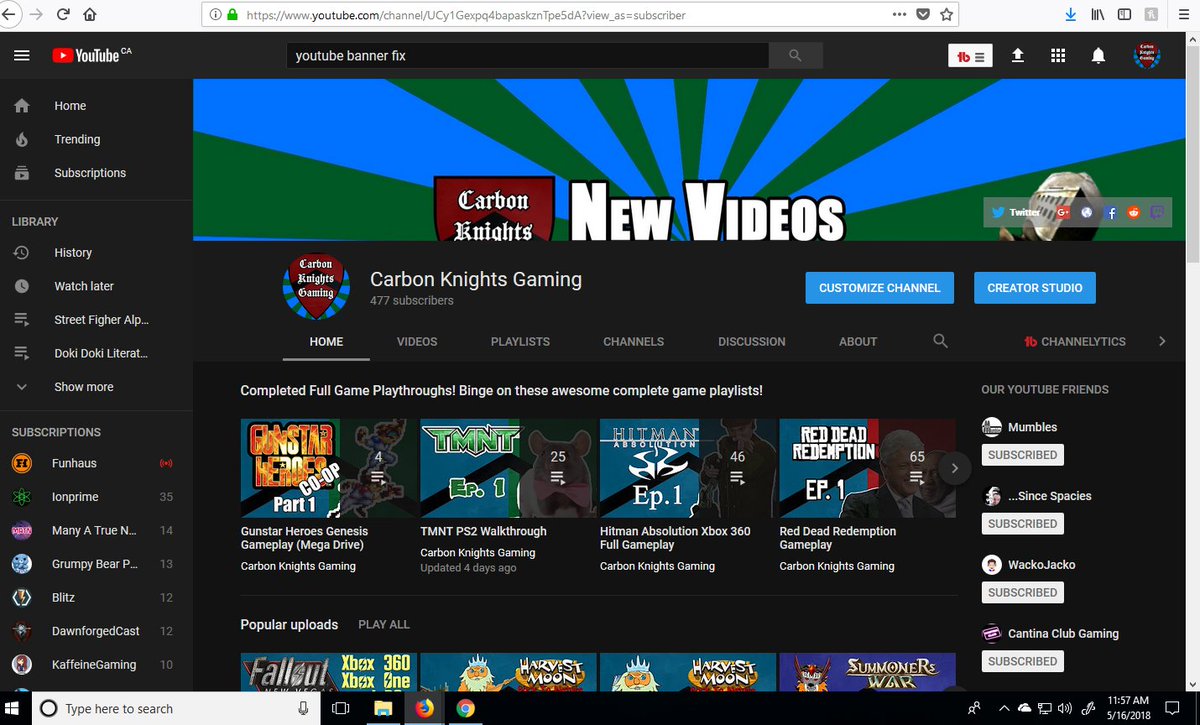Show next playlists with carousel arrow

(955, 468)
